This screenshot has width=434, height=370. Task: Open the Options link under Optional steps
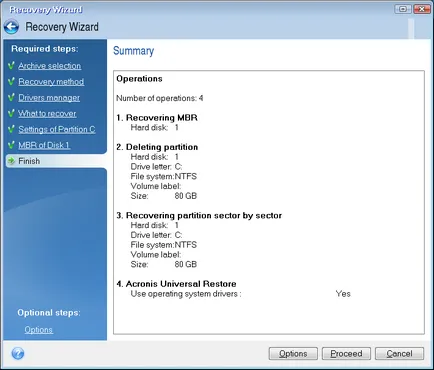point(38,330)
